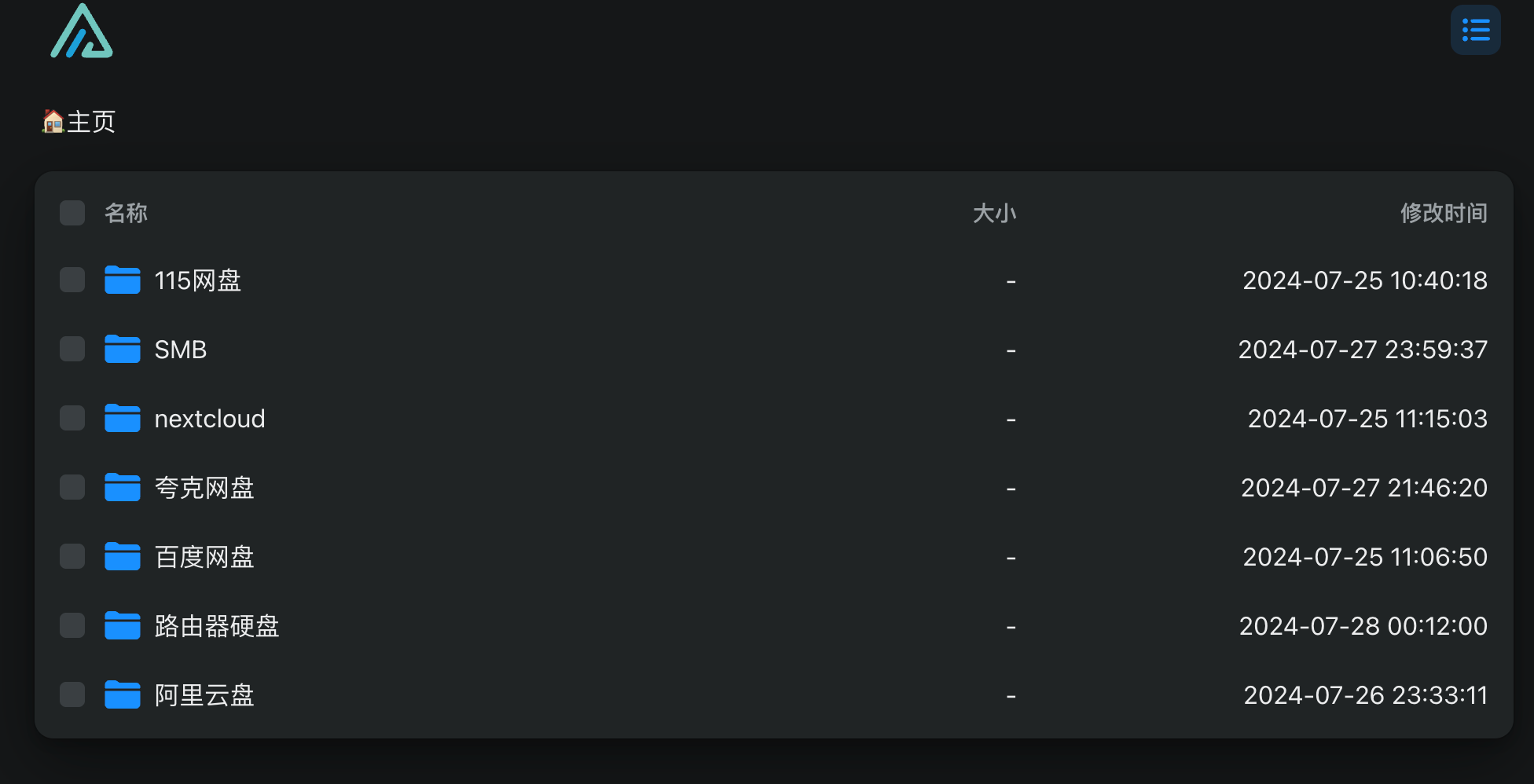The image size is (1534, 784).
Task: Open the nextcloud folder name link
Action: (210, 419)
